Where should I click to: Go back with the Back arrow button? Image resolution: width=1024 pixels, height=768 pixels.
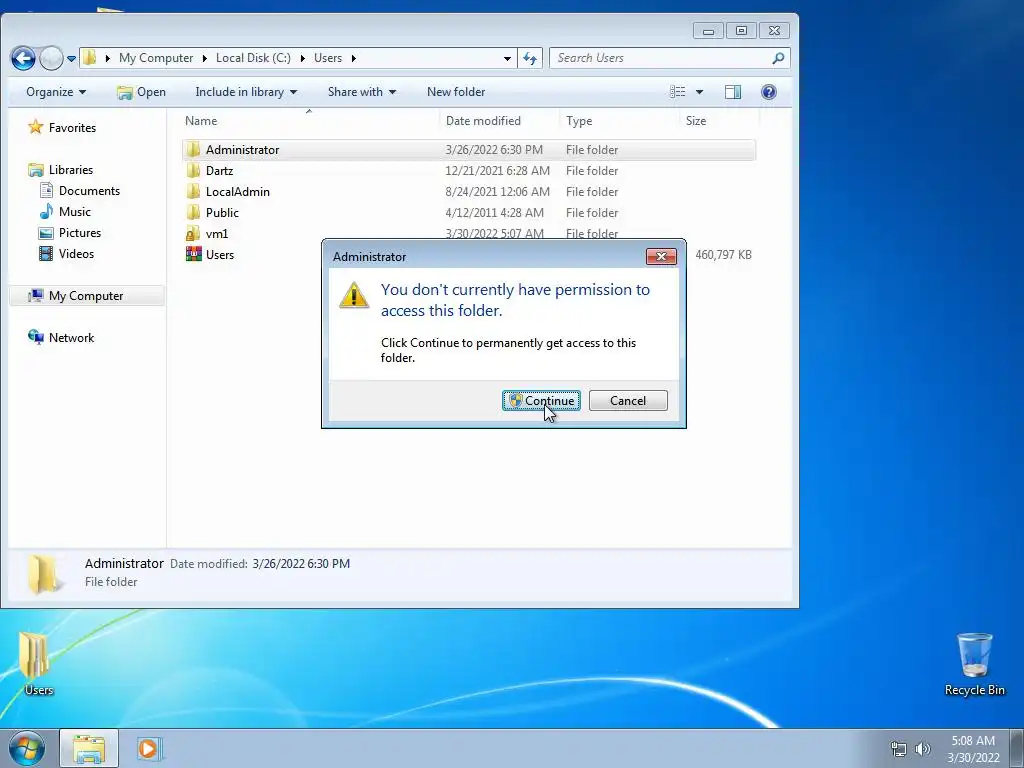tap(23, 58)
